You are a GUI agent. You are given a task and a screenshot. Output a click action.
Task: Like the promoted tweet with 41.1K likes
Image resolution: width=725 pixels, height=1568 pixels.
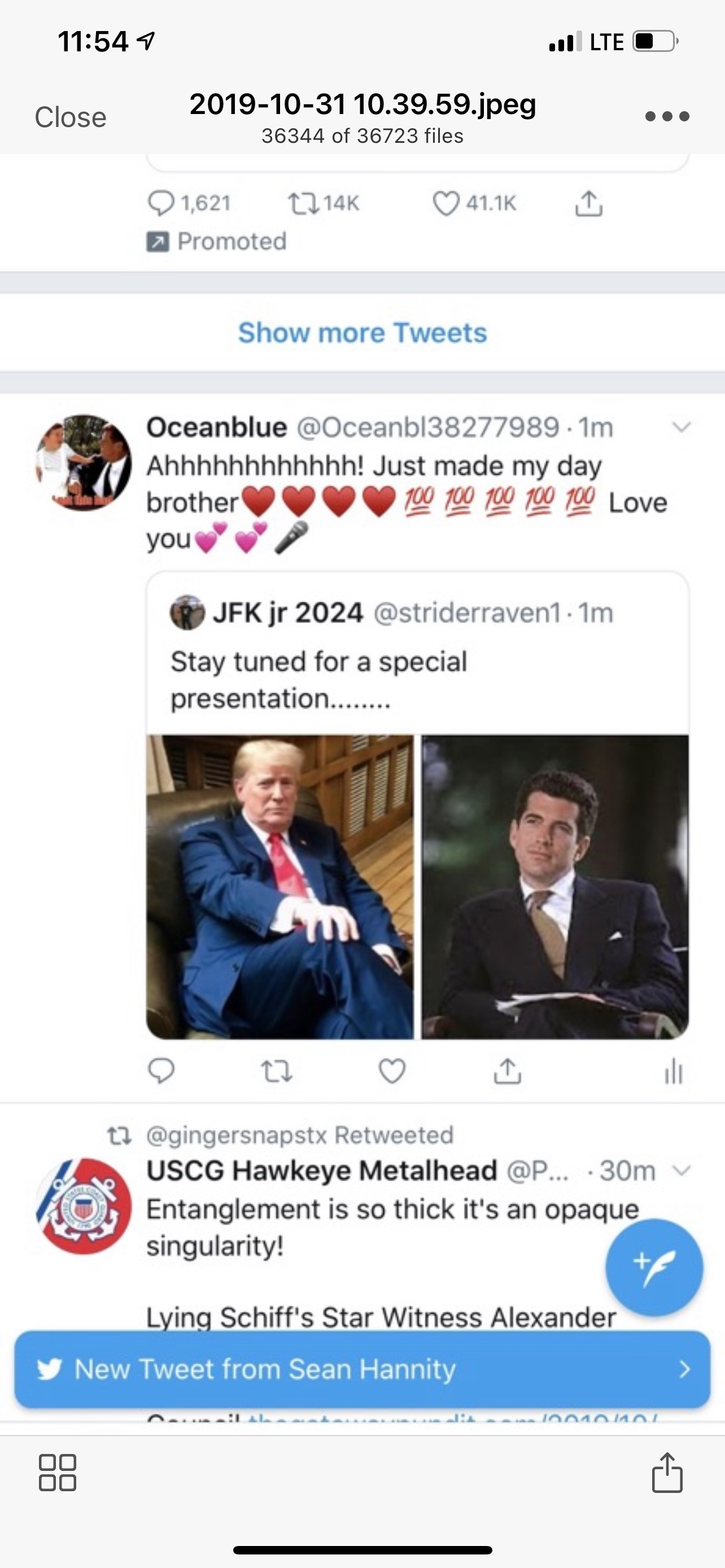point(446,203)
